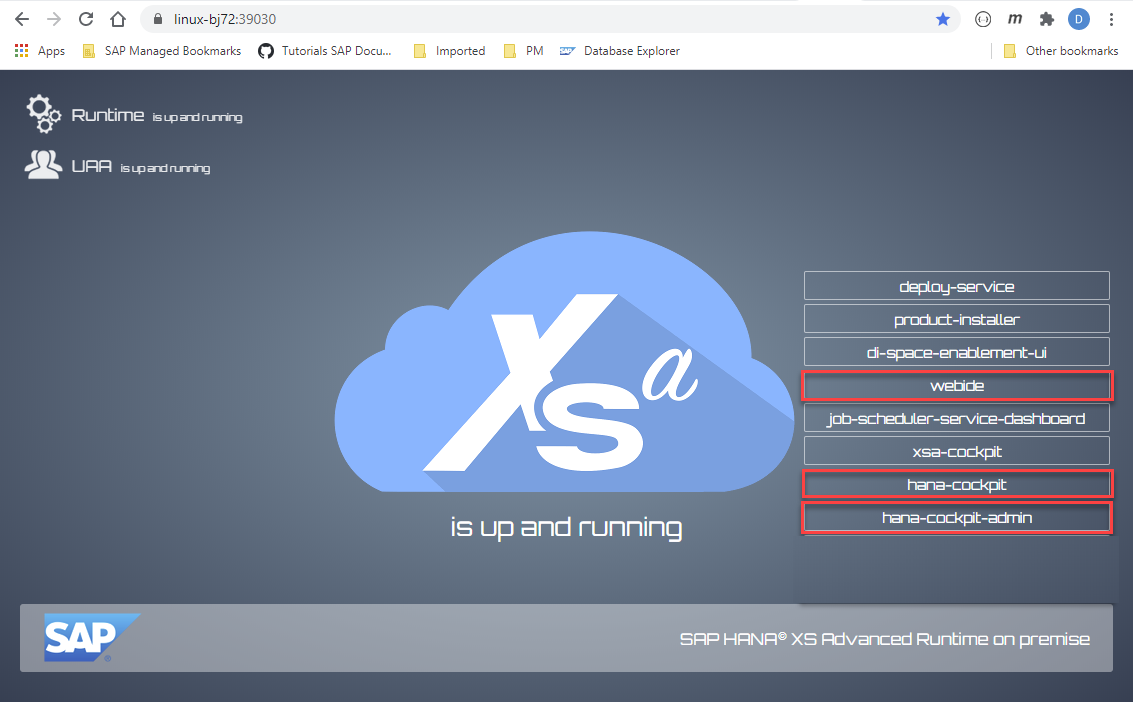Launch the webide application
The height and width of the screenshot is (702, 1133).
click(x=957, y=386)
